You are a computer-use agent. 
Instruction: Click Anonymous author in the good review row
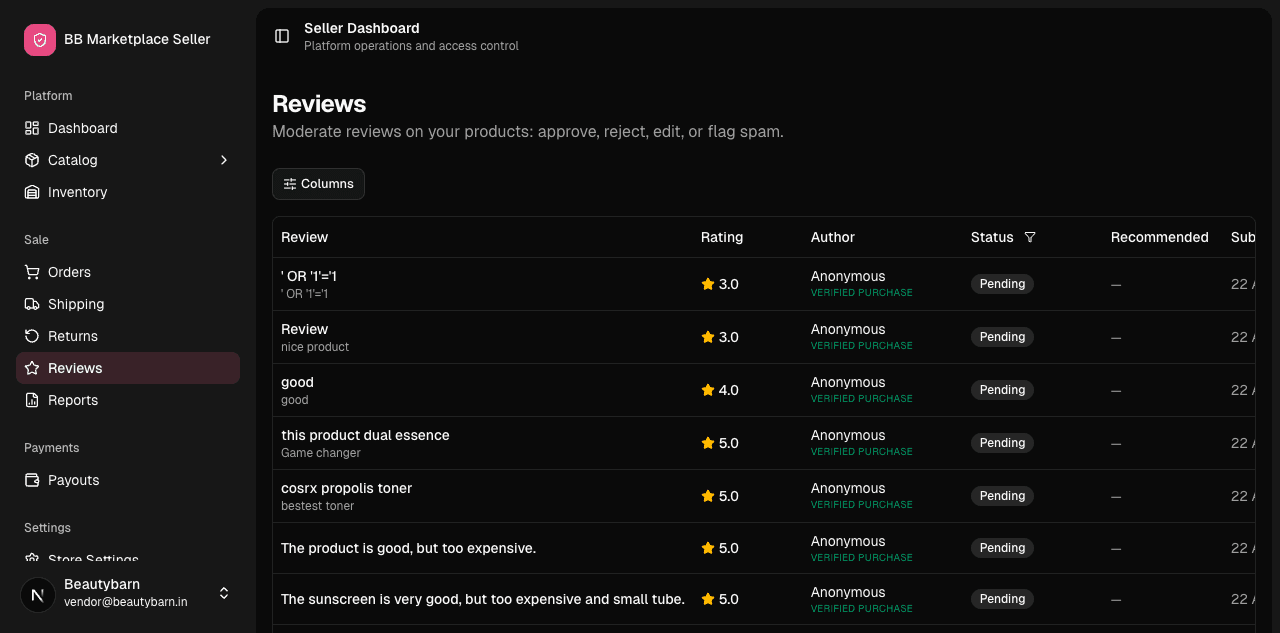pyautogui.click(x=848, y=382)
